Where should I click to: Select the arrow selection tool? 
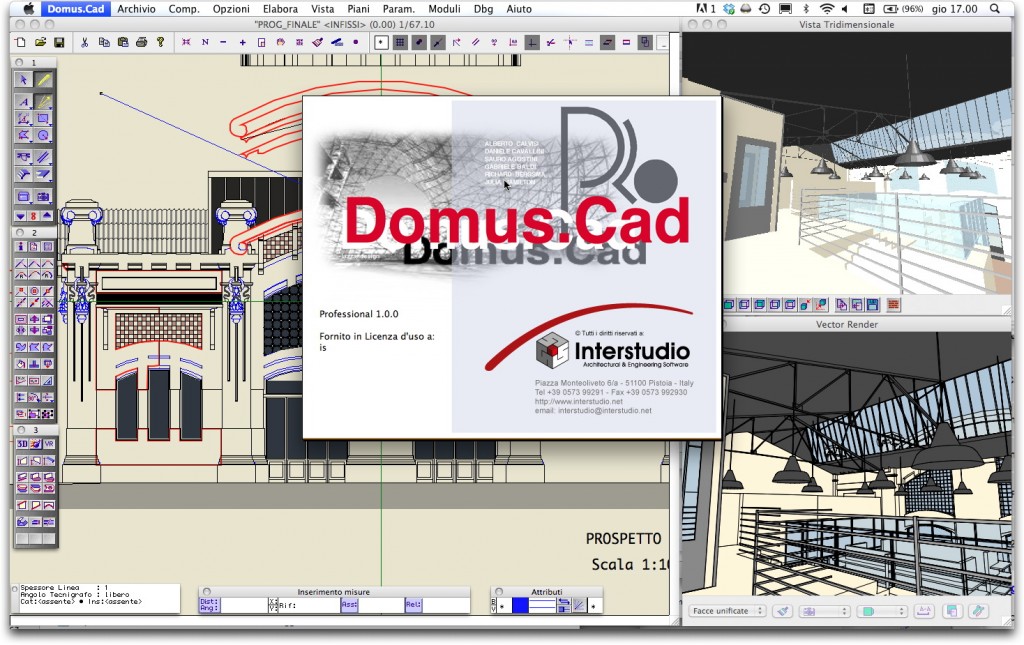click(24, 80)
